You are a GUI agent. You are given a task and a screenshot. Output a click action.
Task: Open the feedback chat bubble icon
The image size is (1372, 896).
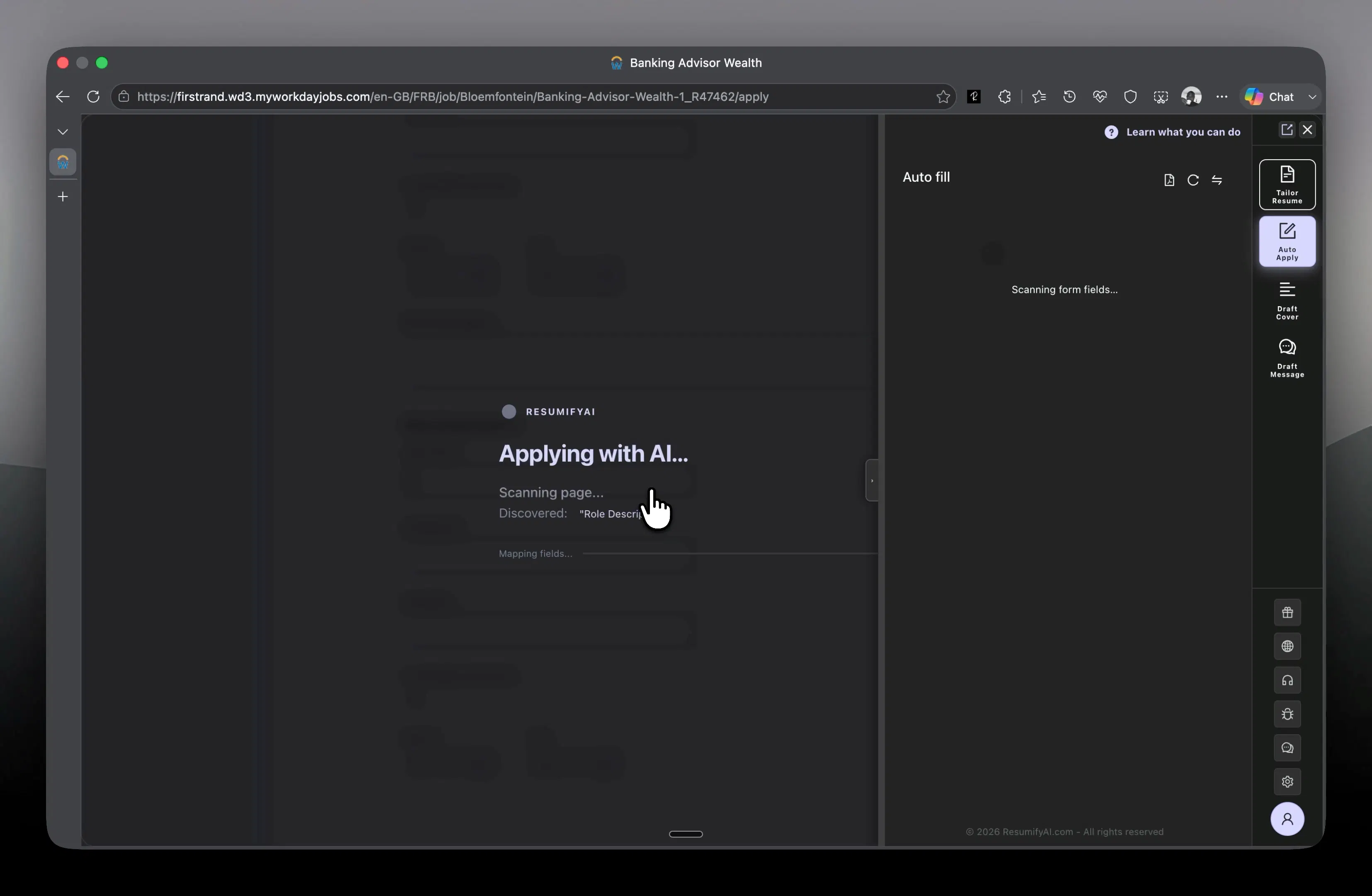tap(1287, 748)
